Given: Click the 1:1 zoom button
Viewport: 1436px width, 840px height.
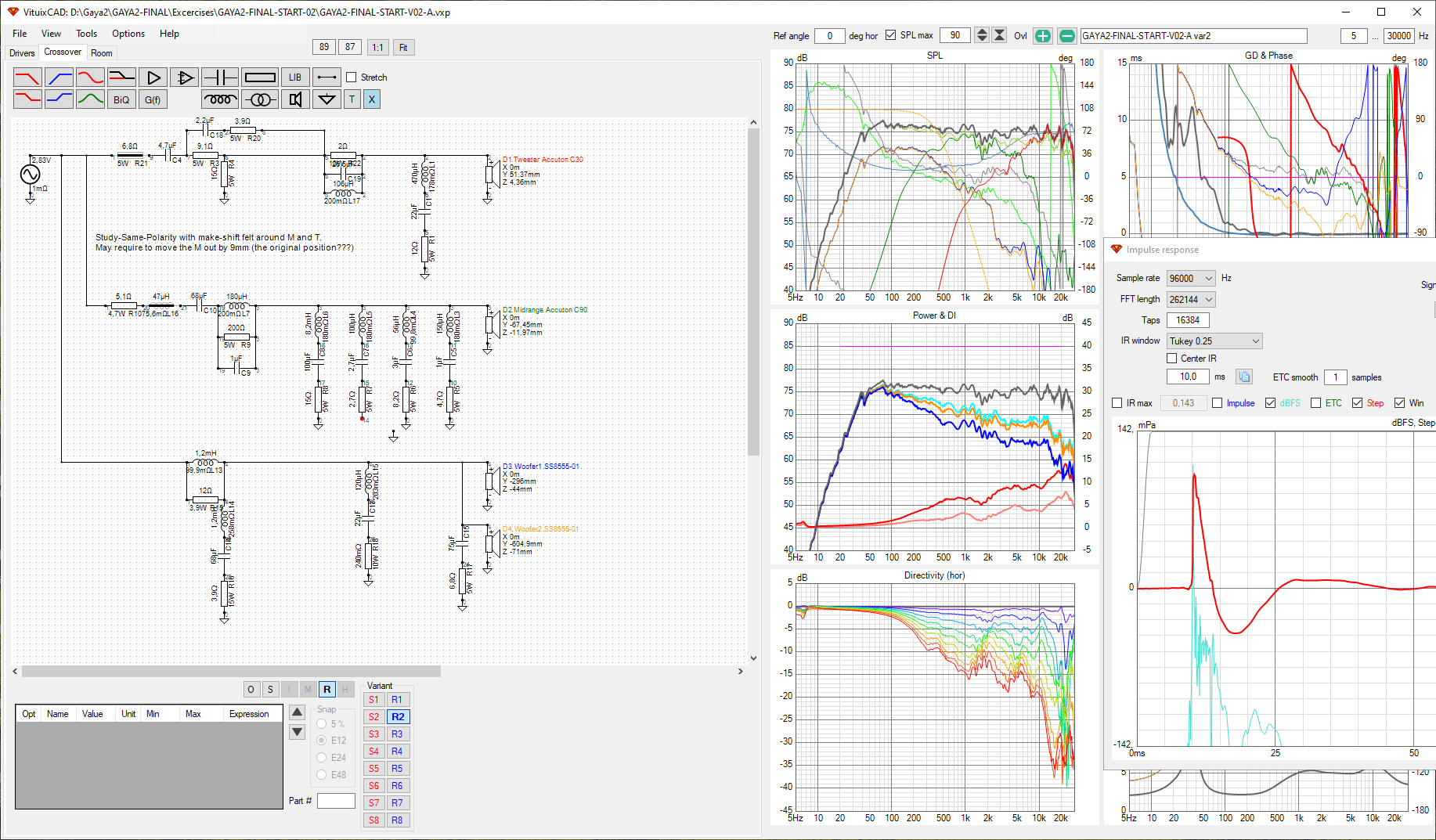Looking at the screenshot, I should 377,47.
